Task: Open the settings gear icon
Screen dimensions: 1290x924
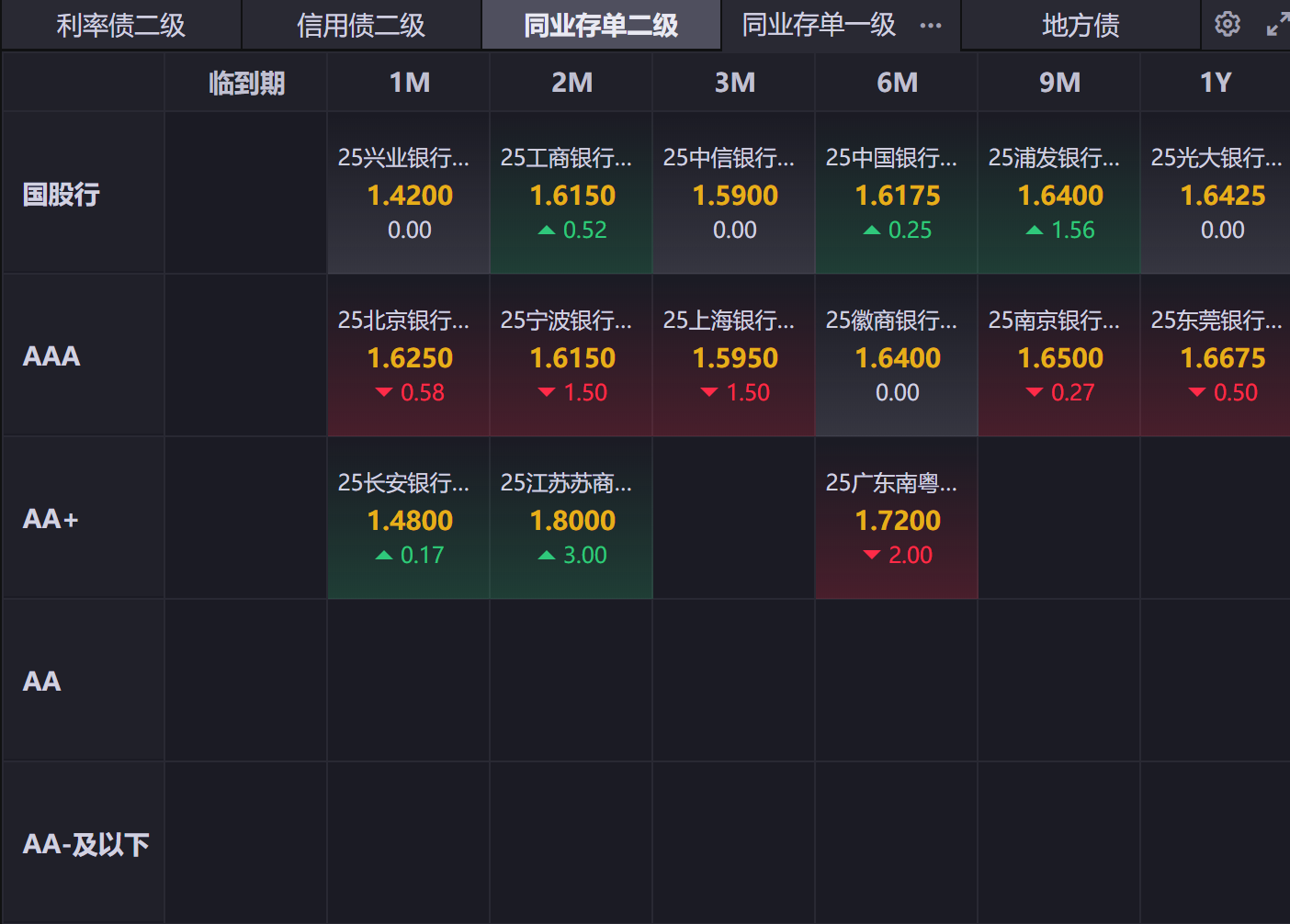Action: coord(1228,25)
